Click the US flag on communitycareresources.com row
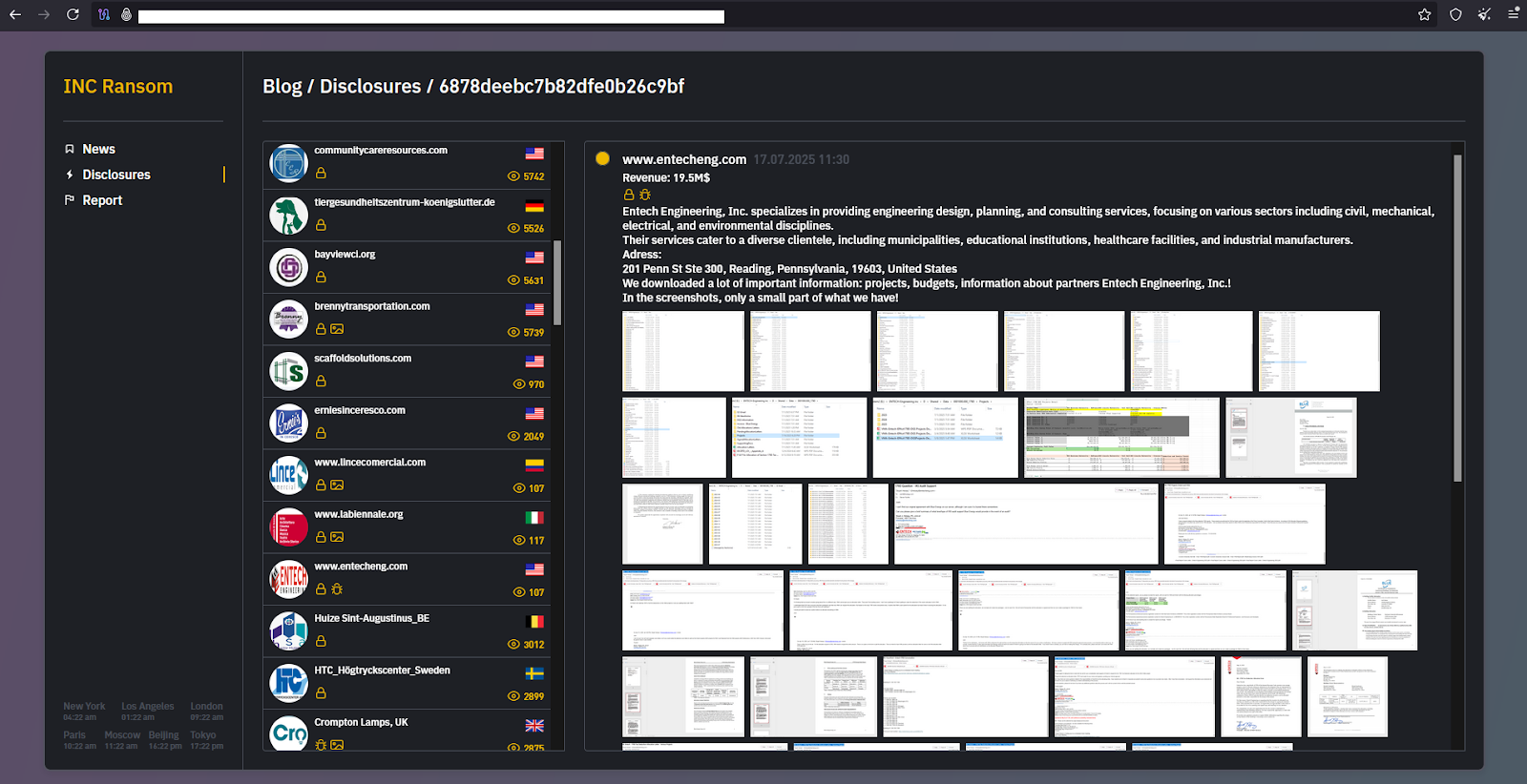This screenshot has height=784, width=1527. pyautogui.click(x=534, y=154)
